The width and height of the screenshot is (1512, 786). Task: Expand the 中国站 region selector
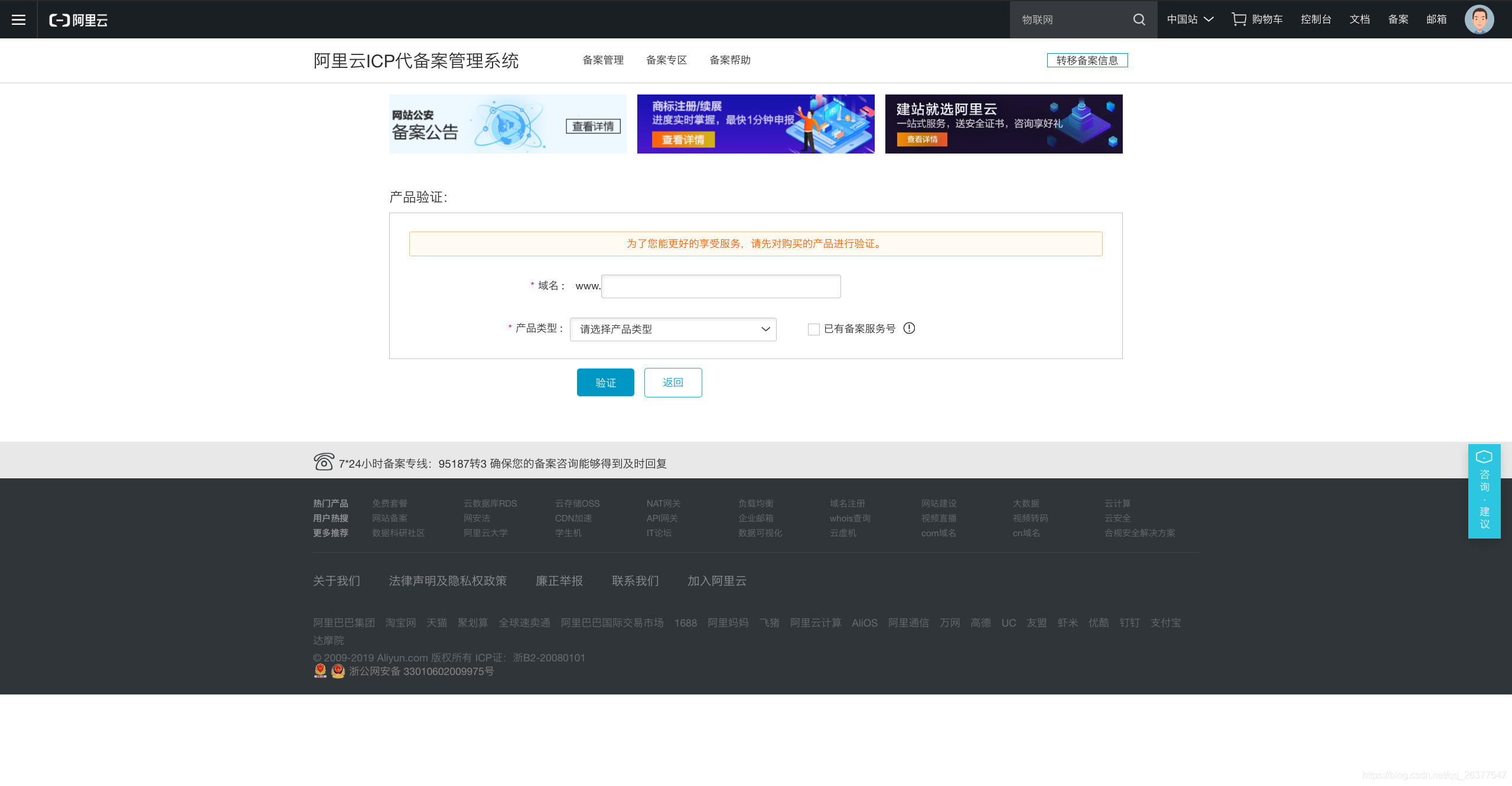(x=1190, y=19)
